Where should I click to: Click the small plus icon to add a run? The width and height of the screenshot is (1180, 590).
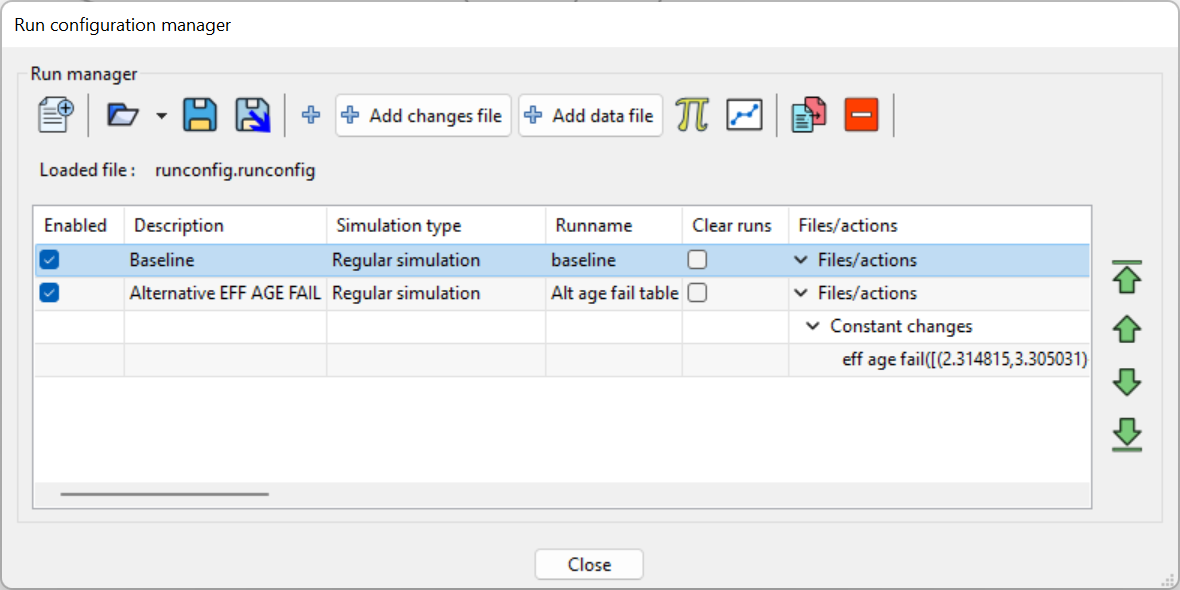[x=310, y=115]
